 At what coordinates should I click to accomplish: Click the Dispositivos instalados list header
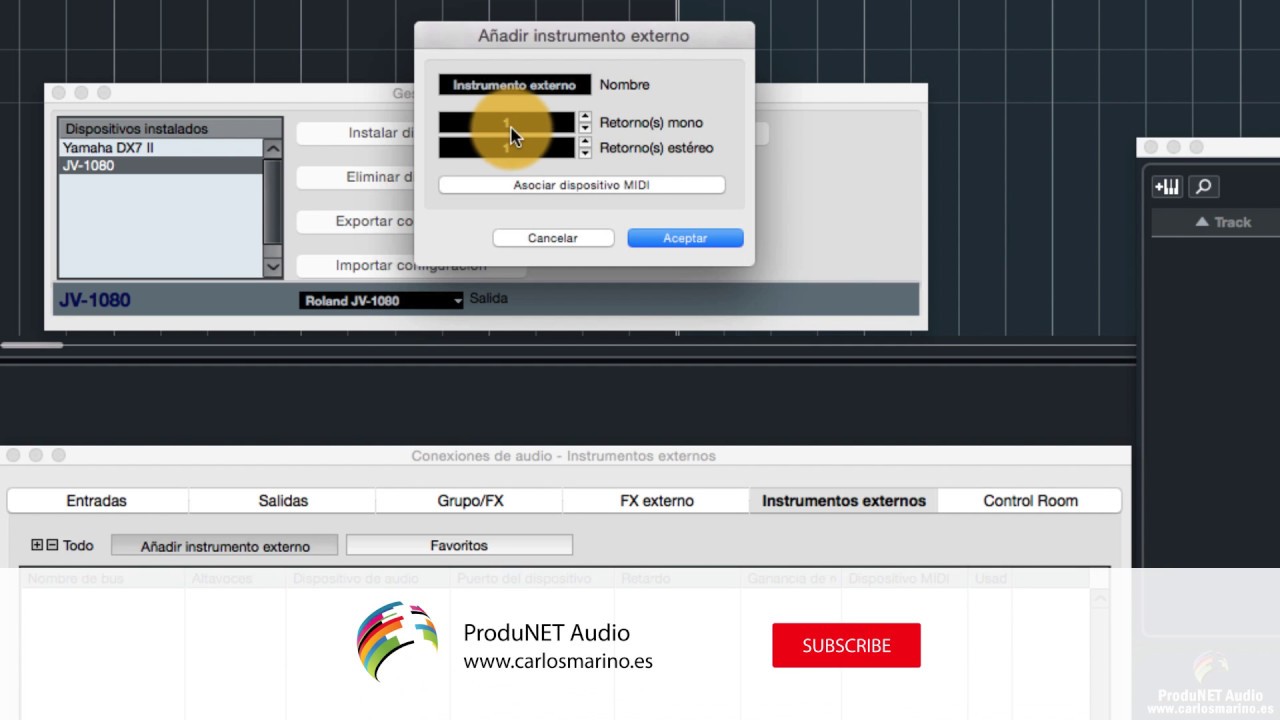click(170, 129)
